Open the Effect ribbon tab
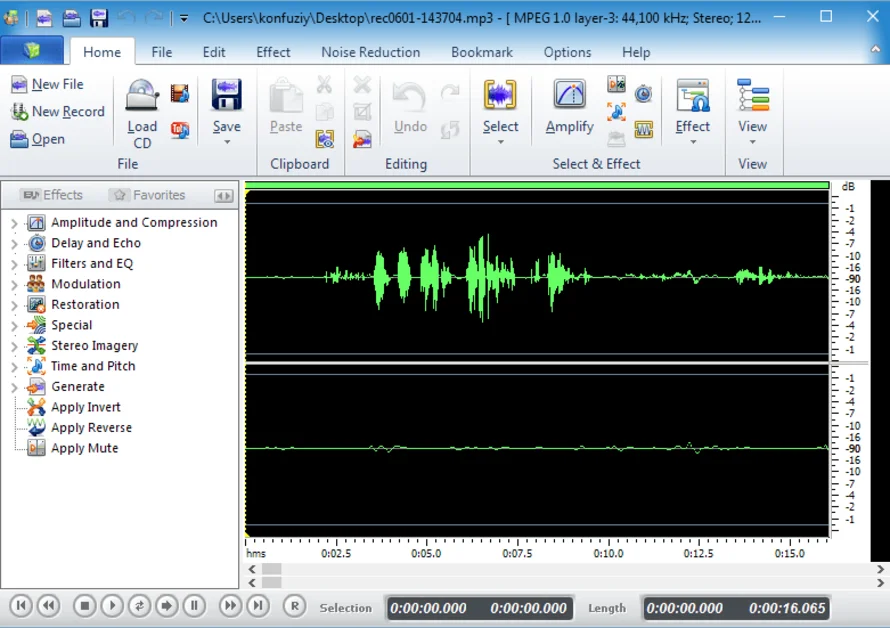Viewport: 890px width, 628px height. [x=273, y=52]
